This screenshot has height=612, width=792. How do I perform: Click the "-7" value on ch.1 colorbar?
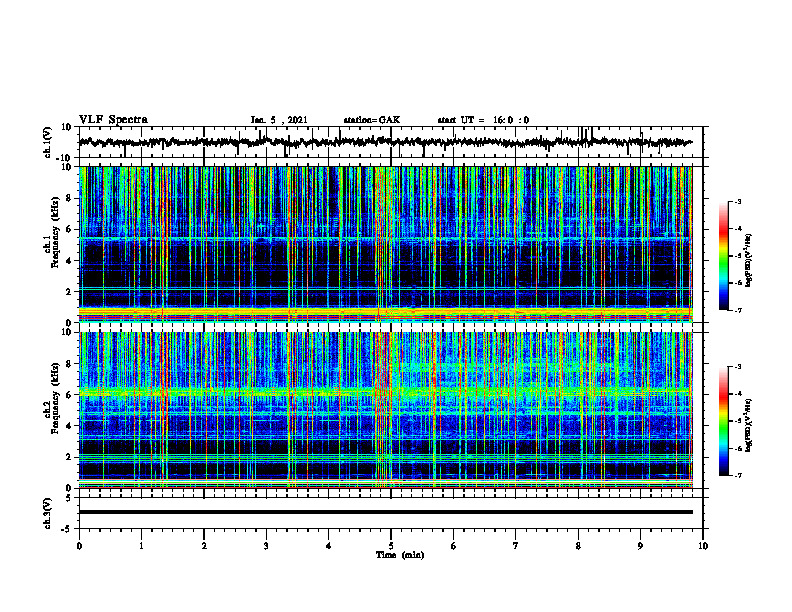click(737, 310)
